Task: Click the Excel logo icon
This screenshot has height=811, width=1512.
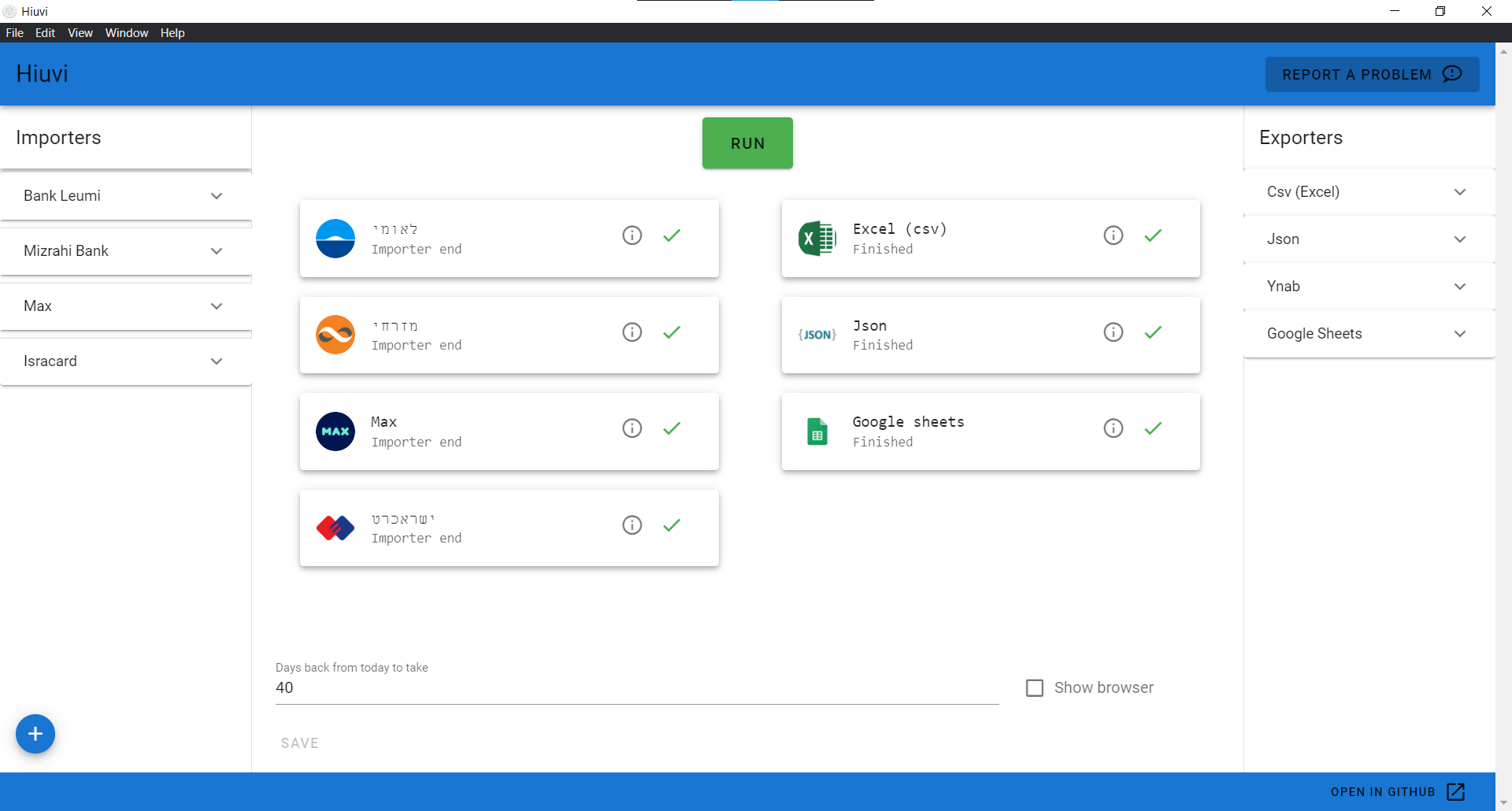Action: pyautogui.click(x=817, y=239)
